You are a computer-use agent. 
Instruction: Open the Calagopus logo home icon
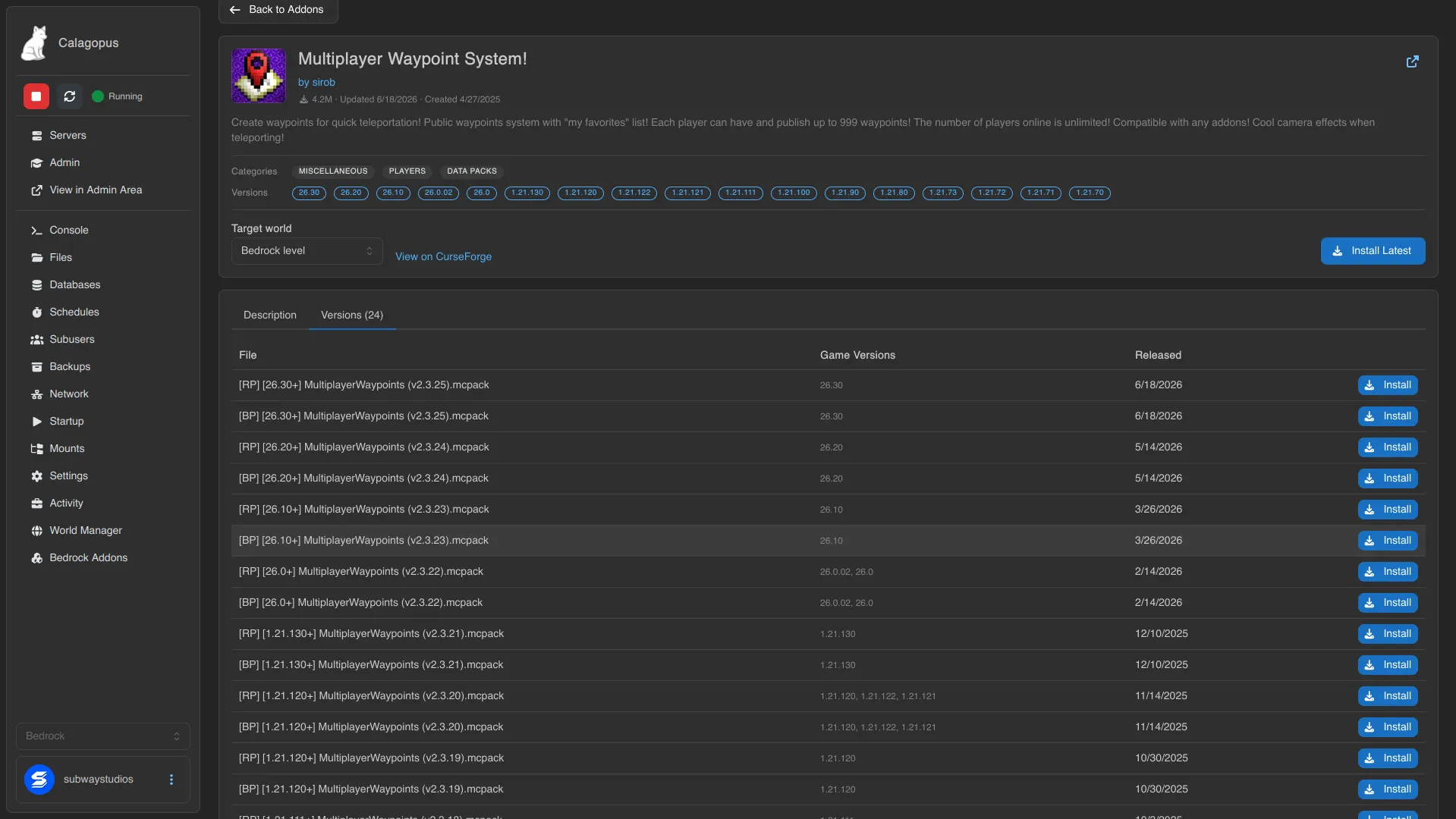pos(34,43)
